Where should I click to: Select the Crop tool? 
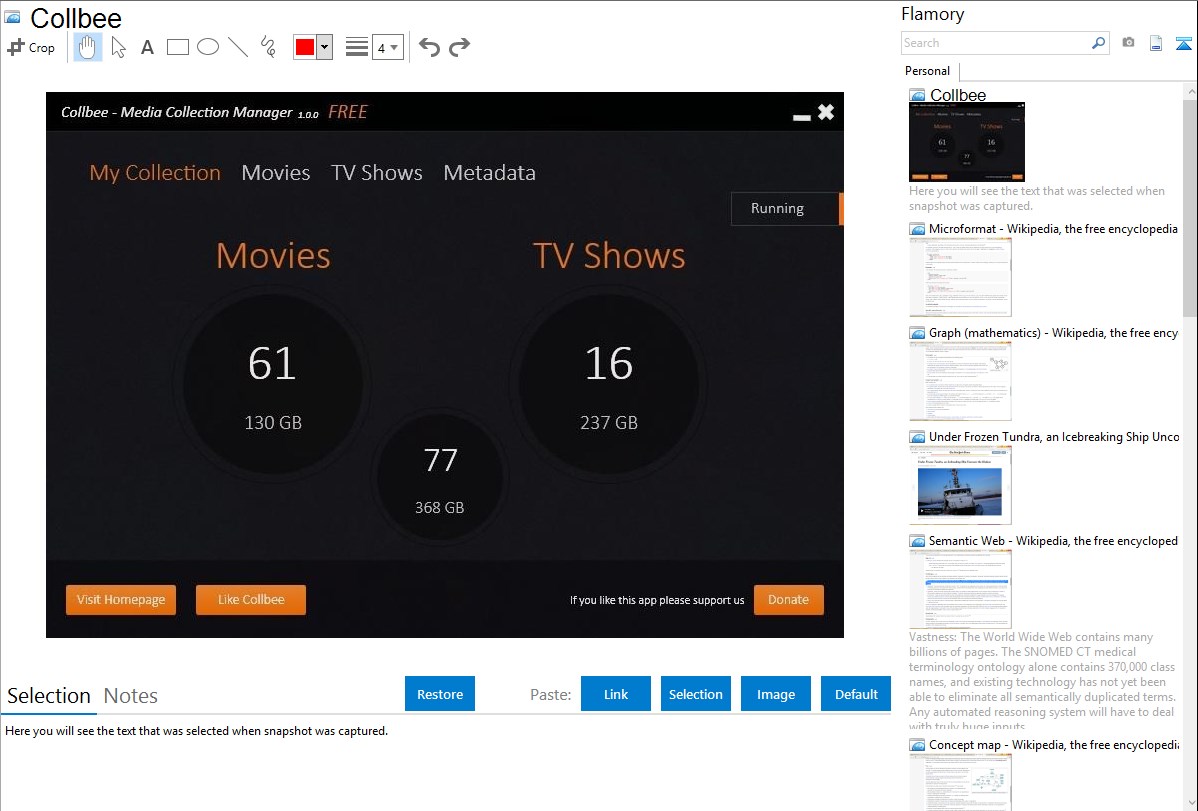pos(31,47)
